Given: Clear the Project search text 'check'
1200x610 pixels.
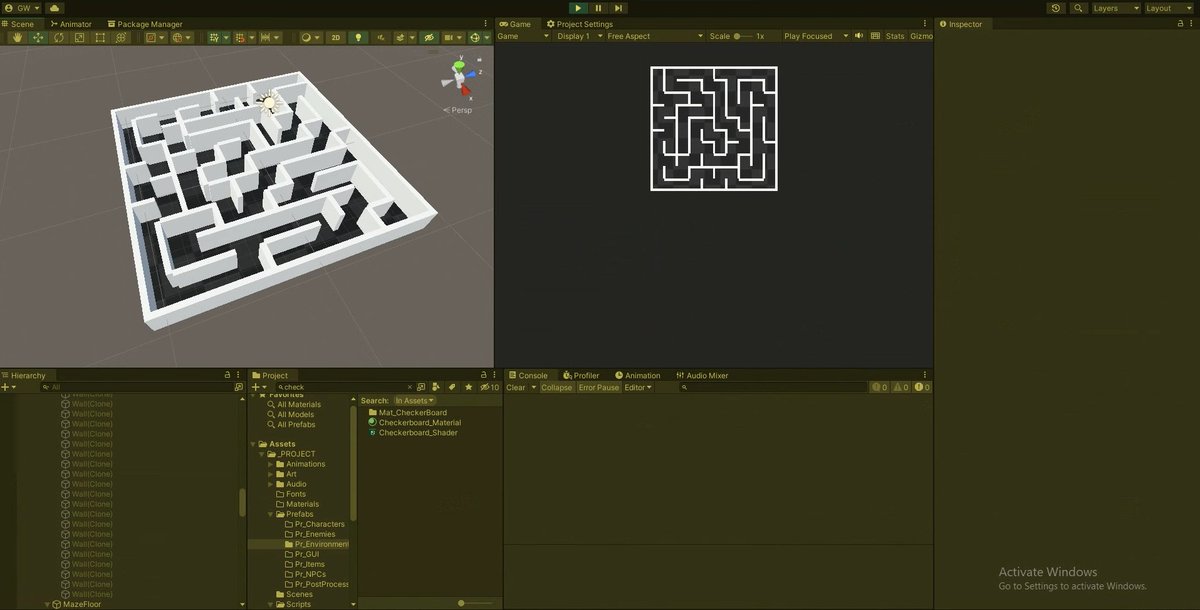Looking at the screenshot, I should click(x=409, y=387).
